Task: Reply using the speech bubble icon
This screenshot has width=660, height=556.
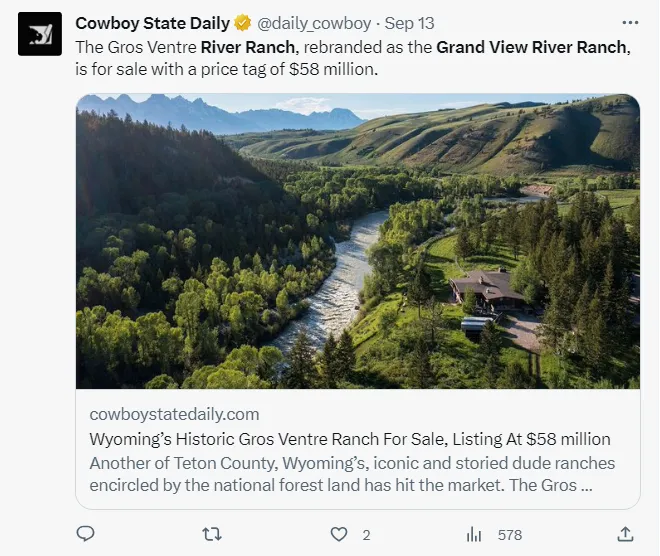Action: [87, 534]
